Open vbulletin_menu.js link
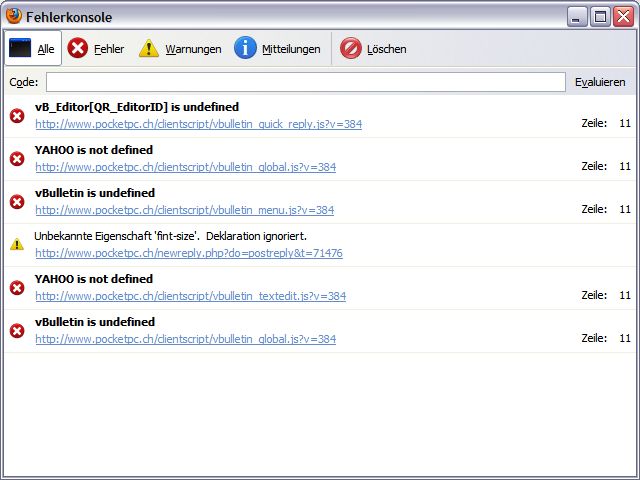 (184, 210)
